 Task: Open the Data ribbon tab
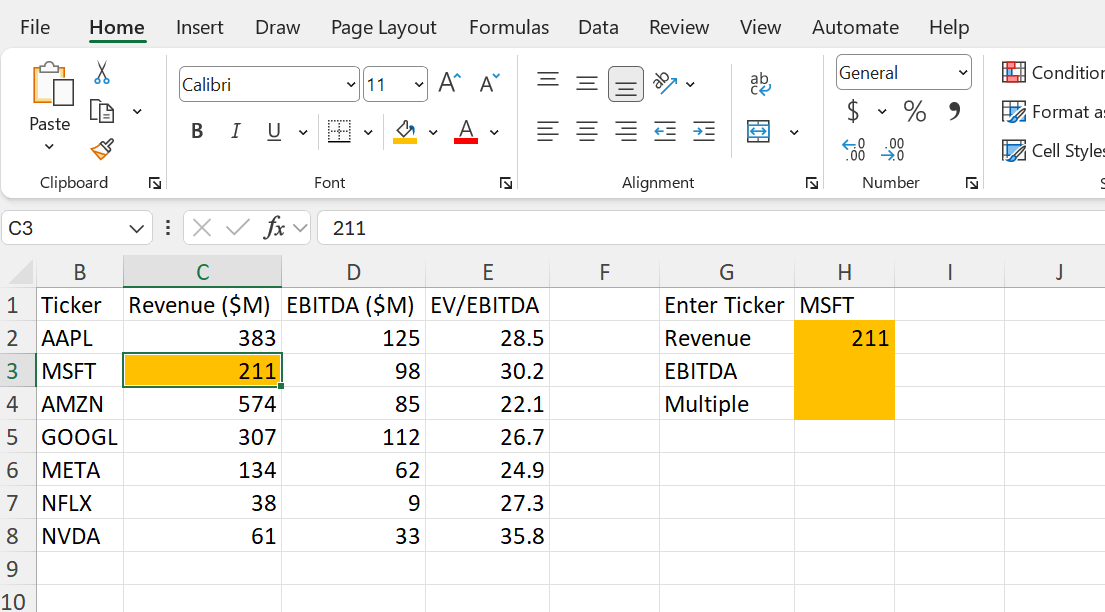click(598, 27)
